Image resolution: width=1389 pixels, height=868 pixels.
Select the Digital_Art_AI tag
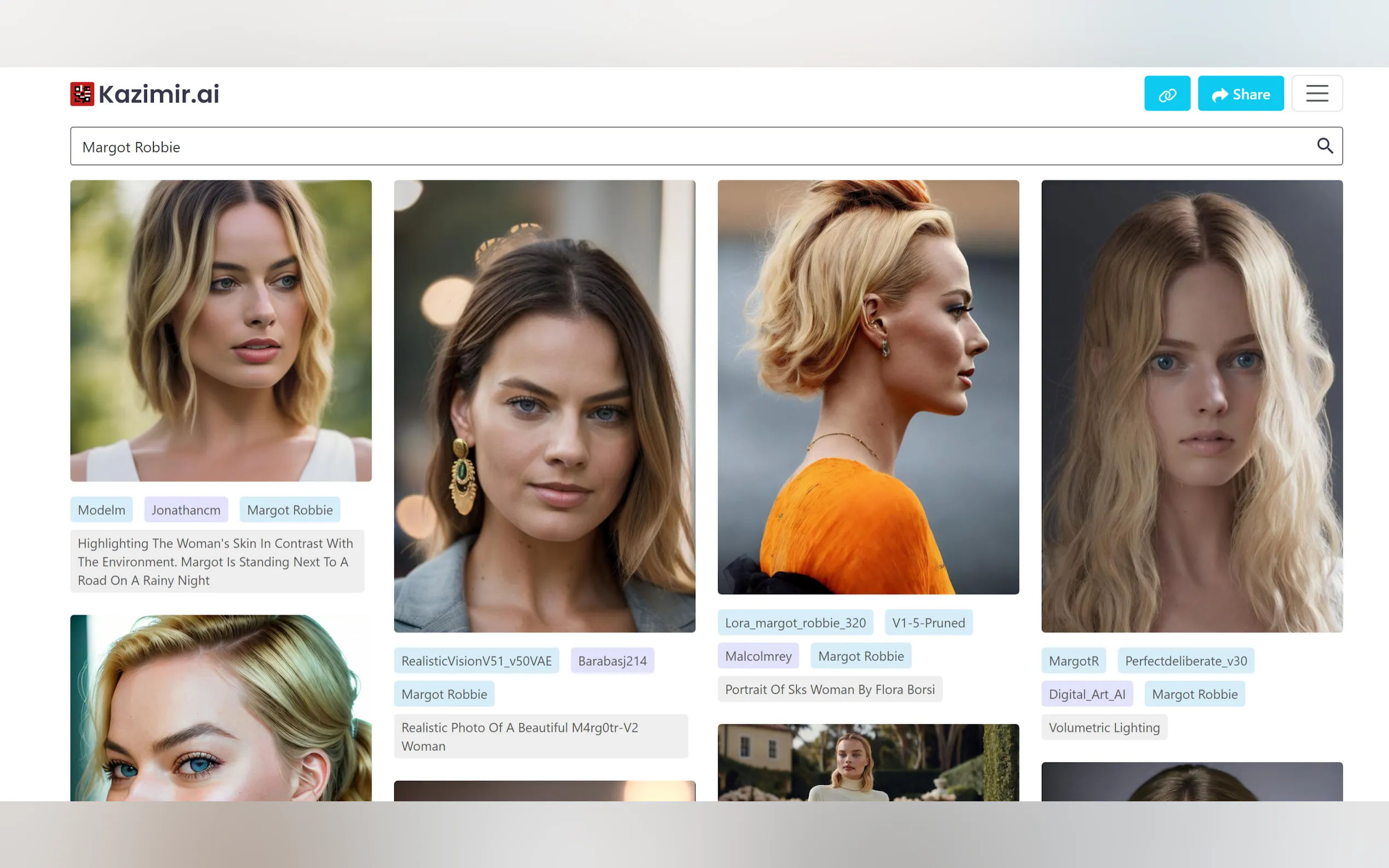(x=1087, y=694)
